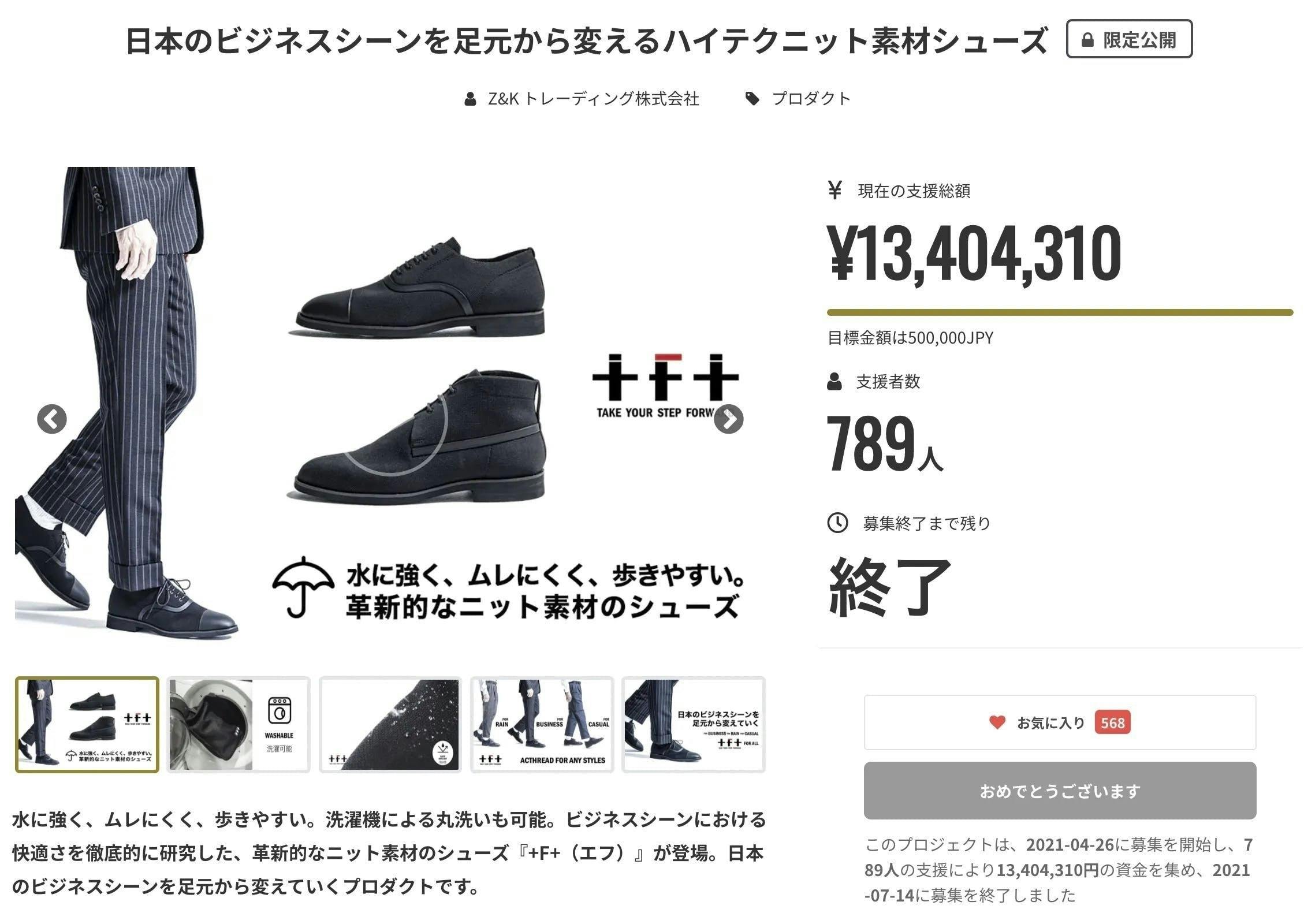This screenshot has width=1304, height=924.
Task: Click the lock icon in 限定公開 badge
Action: (x=1087, y=40)
